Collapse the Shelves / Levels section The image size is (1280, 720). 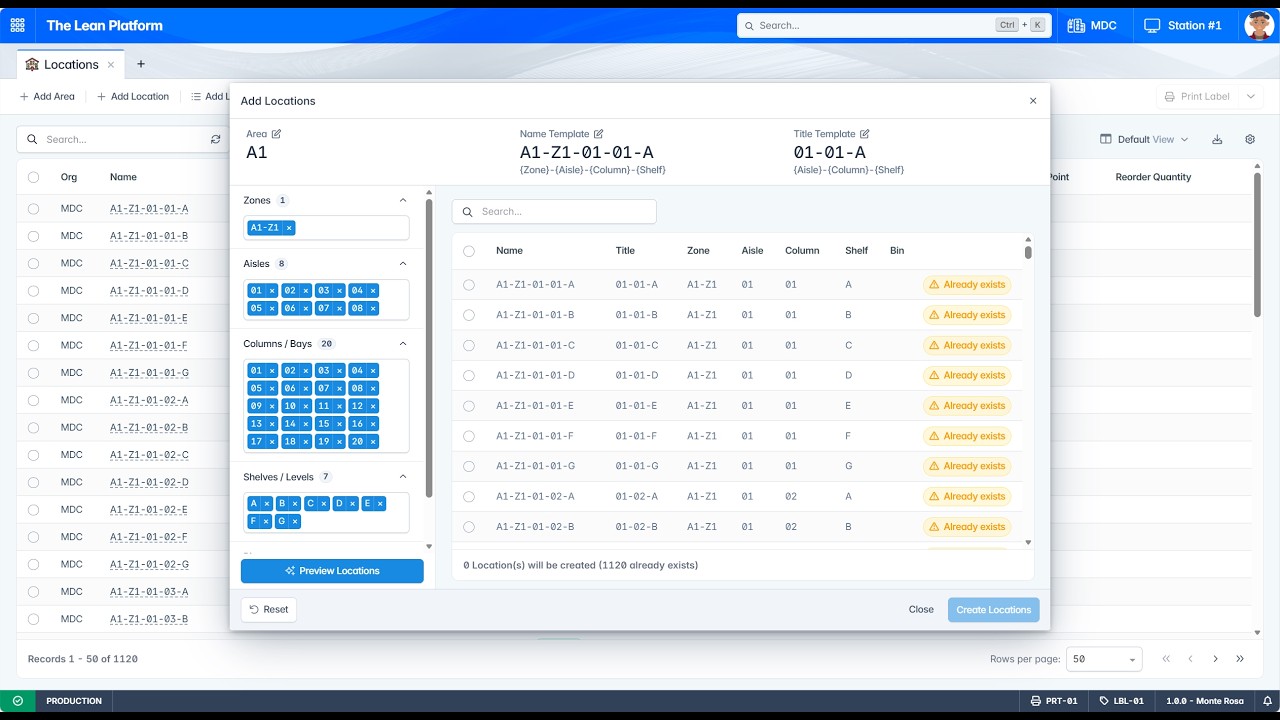(403, 477)
